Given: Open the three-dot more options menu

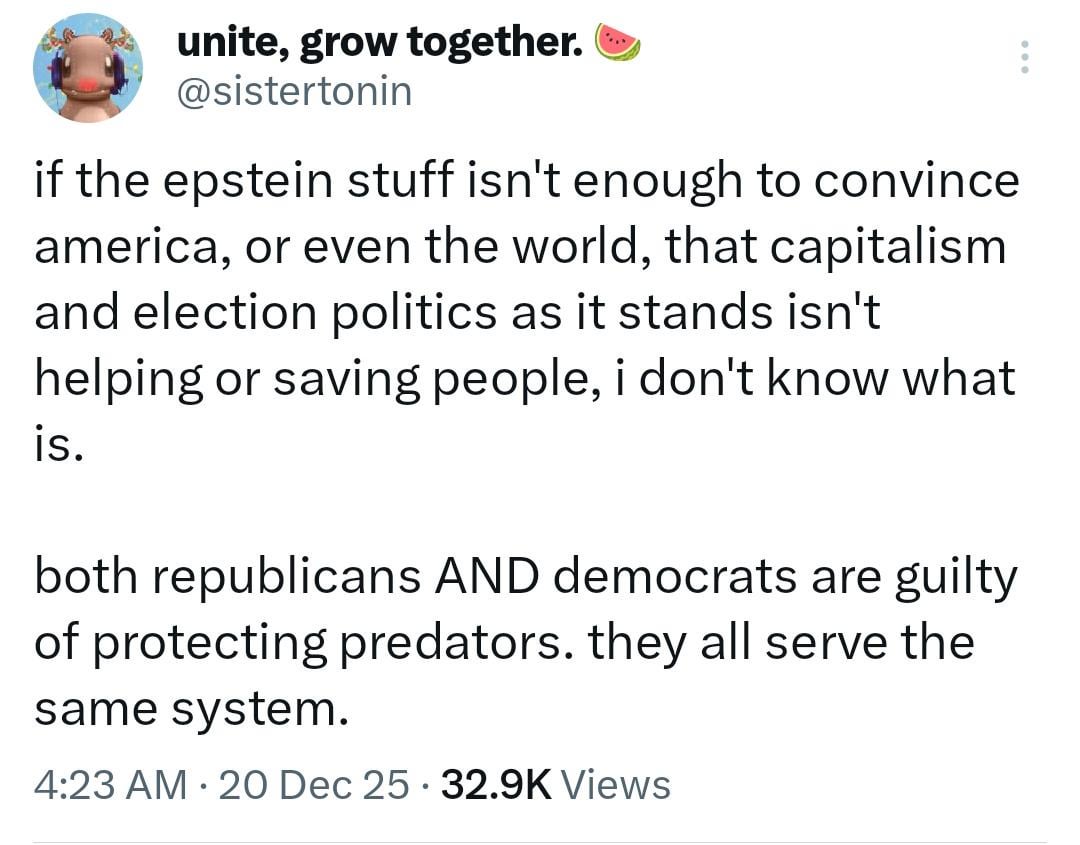Looking at the screenshot, I should [x=1024, y=57].
